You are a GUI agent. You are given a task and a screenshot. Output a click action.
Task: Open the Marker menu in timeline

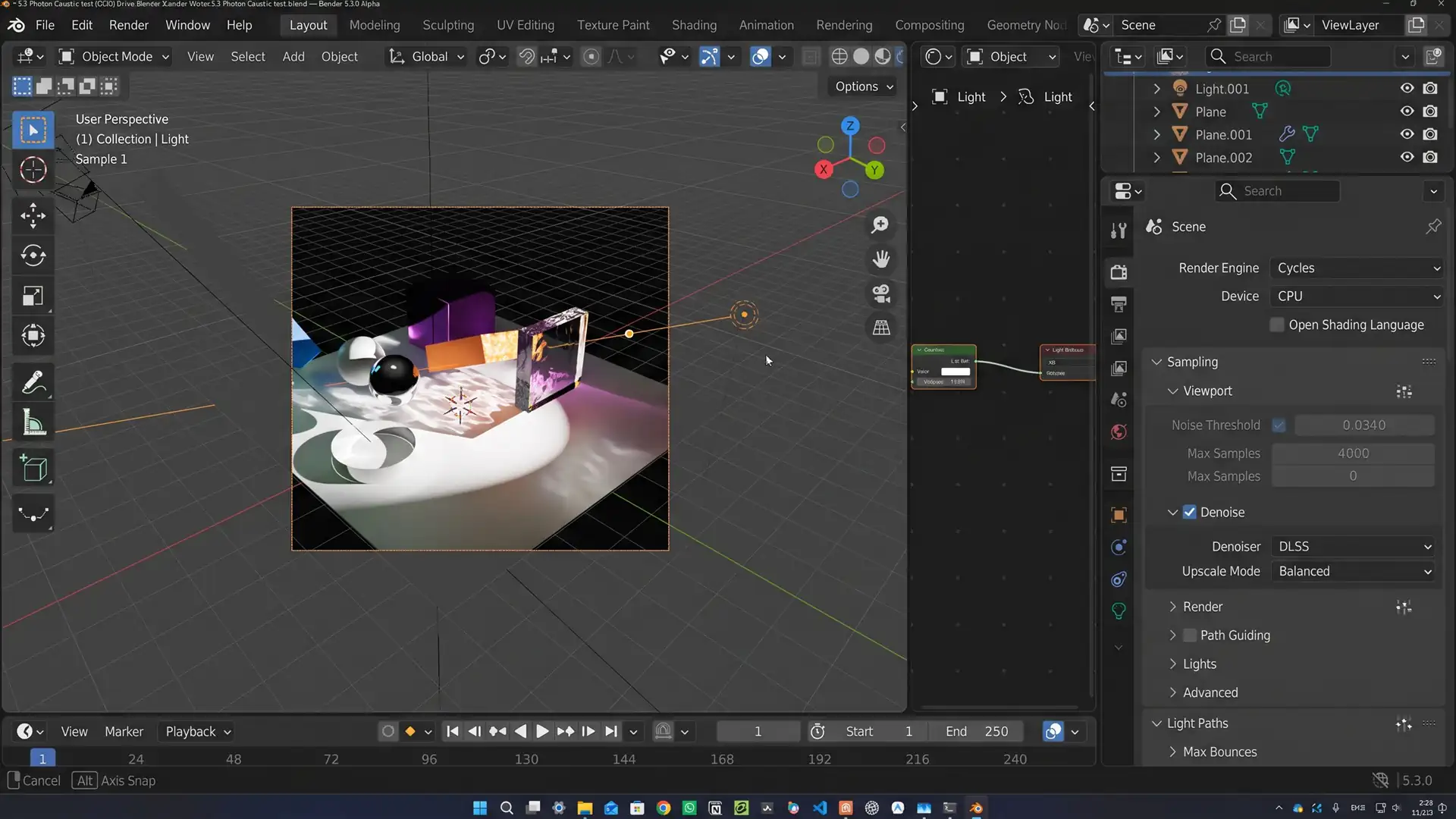click(x=124, y=732)
